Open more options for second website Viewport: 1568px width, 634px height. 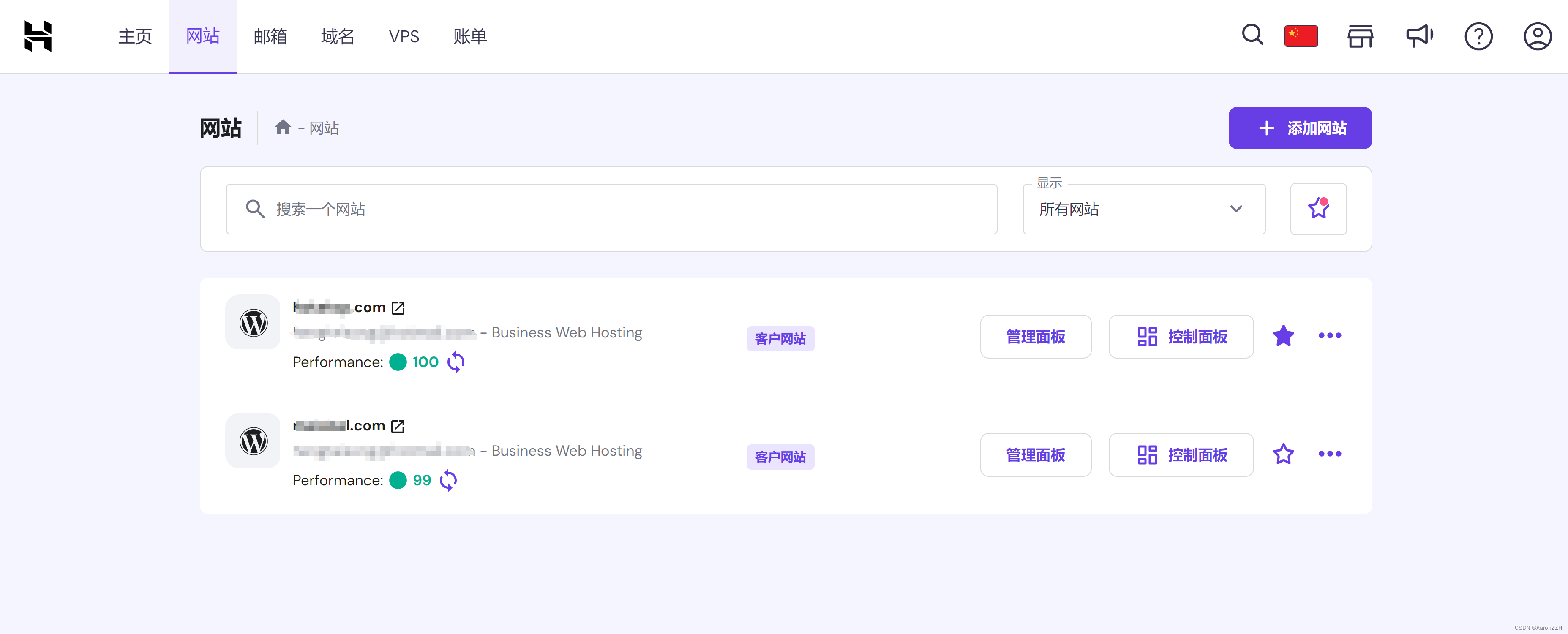(x=1329, y=454)
